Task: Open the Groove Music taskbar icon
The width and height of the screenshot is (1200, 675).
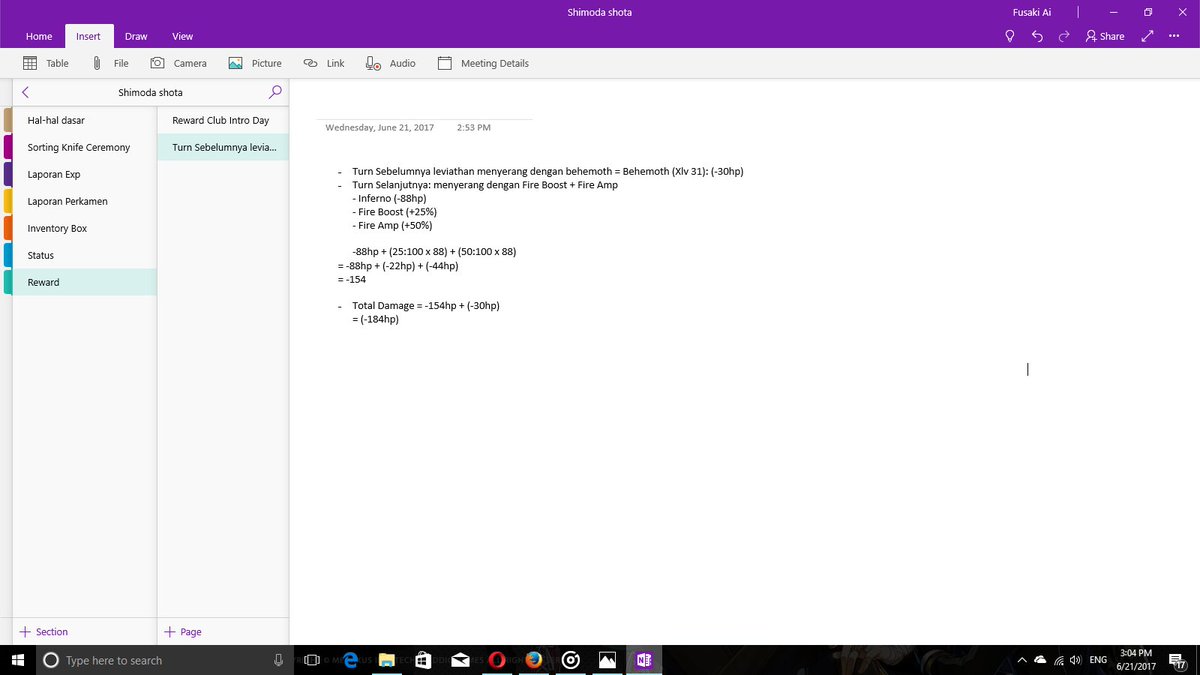Action: point(571,660)
